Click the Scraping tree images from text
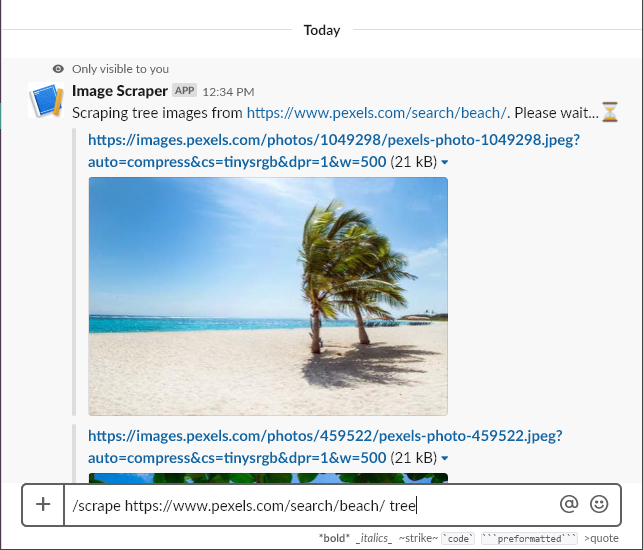The image size is (644, 550). 157,113
